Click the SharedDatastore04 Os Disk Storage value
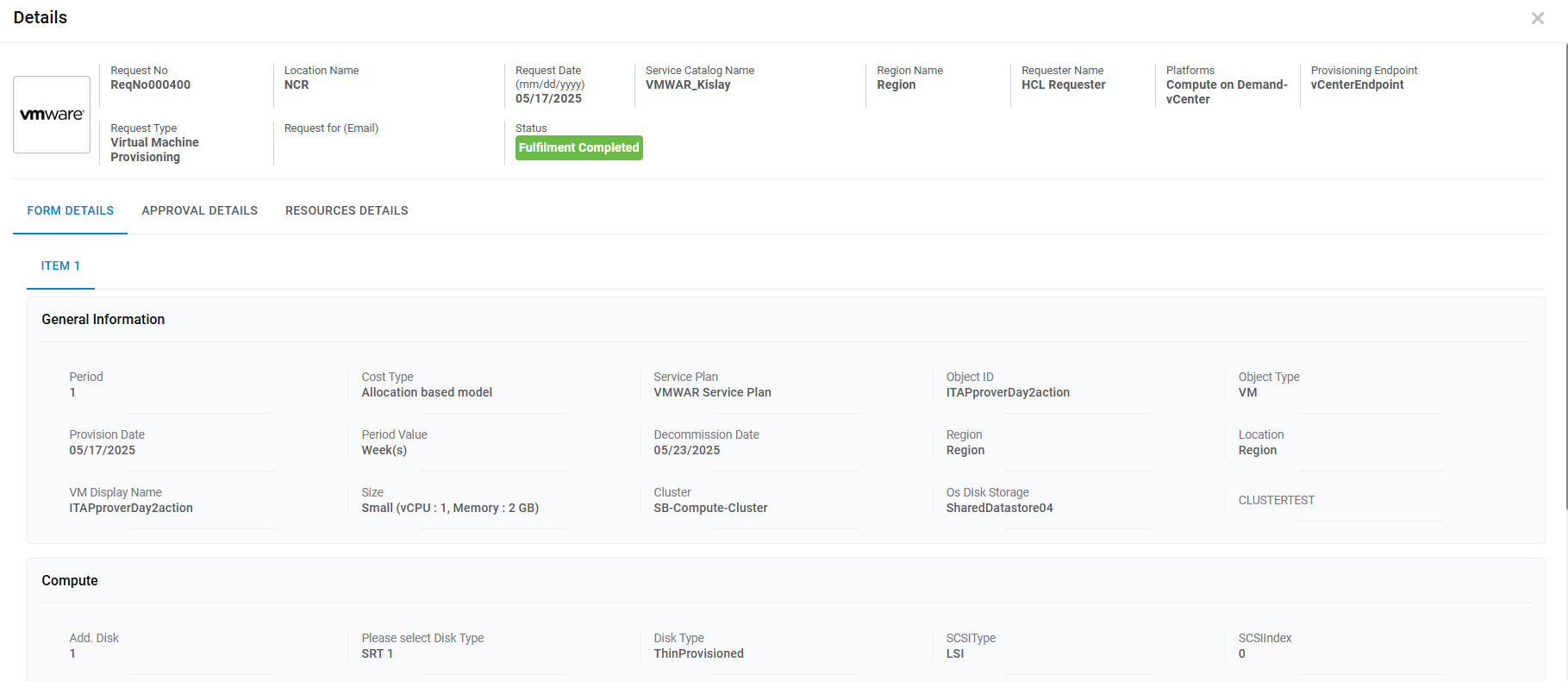Screen dimensions: 1568x681 click(999, 508)
